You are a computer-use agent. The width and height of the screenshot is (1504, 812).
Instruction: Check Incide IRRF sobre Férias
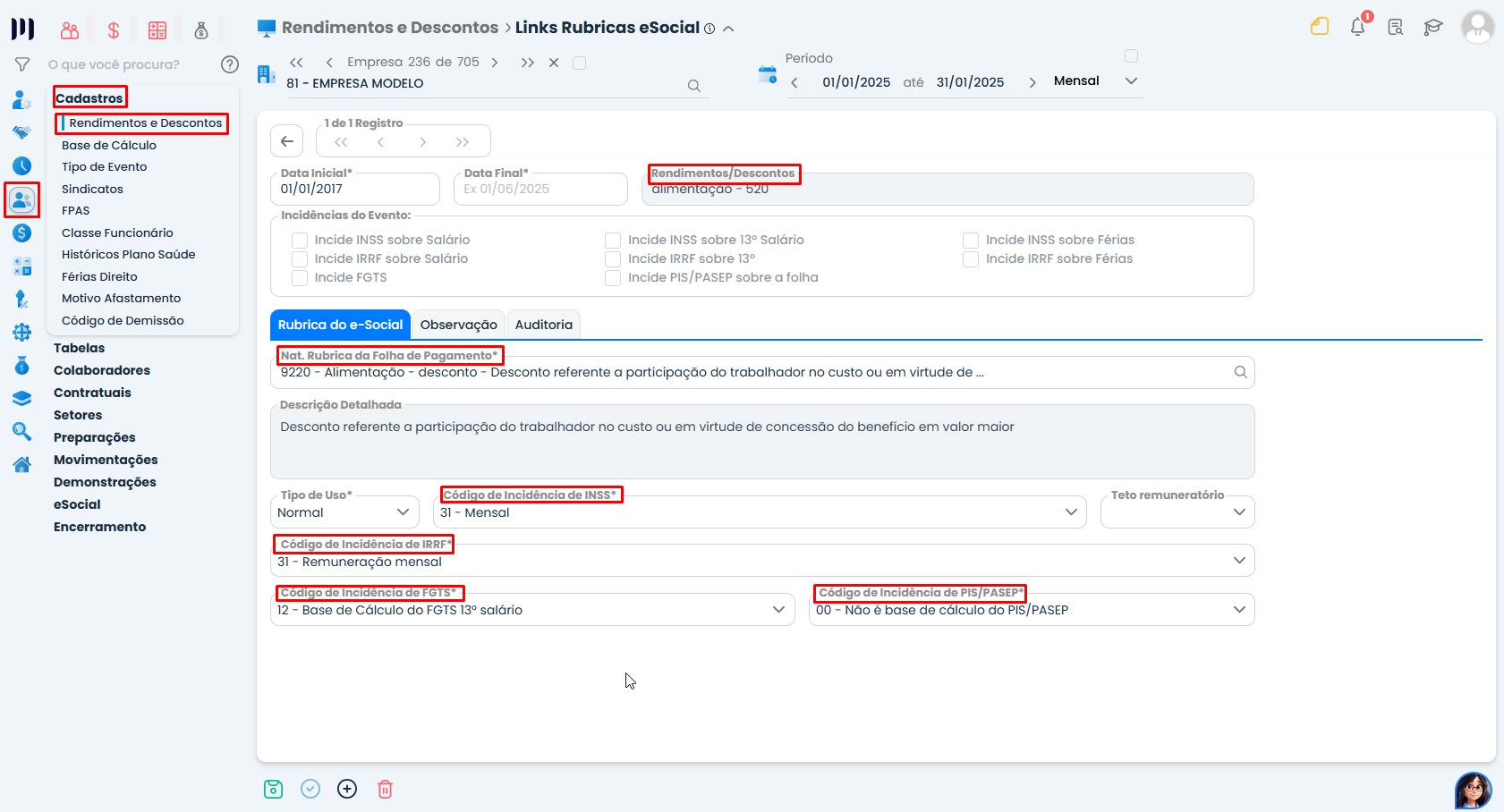(971, 258)
